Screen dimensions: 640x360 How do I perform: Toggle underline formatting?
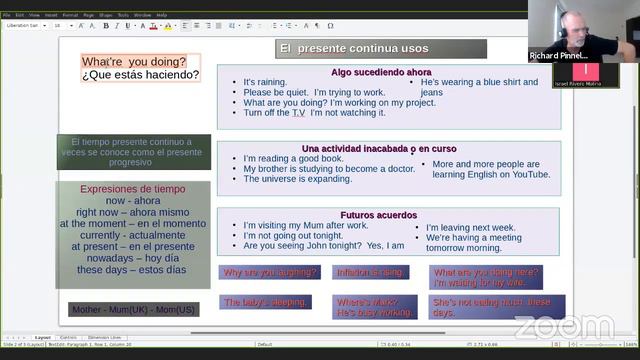pyautogui.click(x=128, y=26)
